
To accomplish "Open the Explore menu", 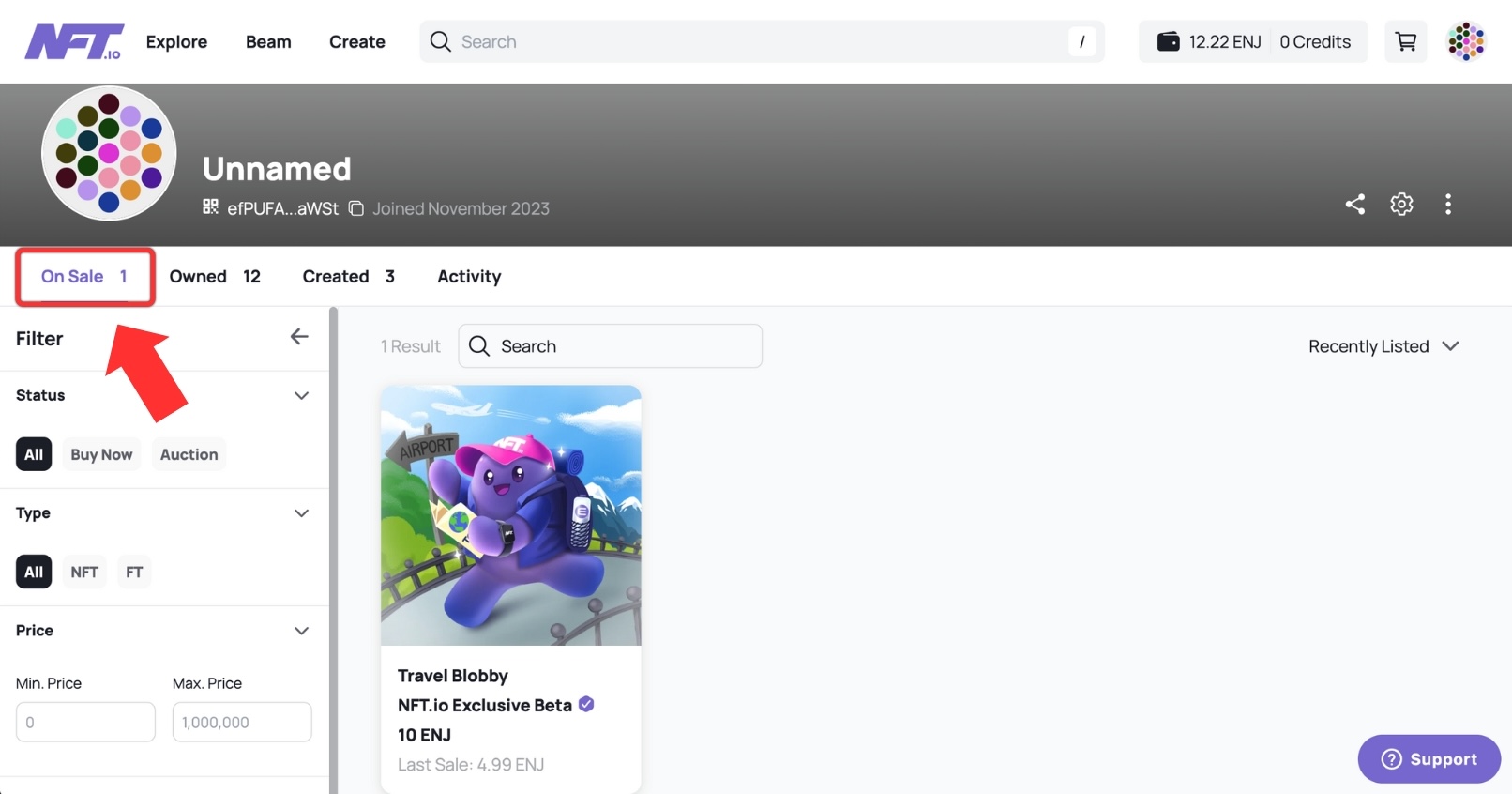I will point(176,41).
